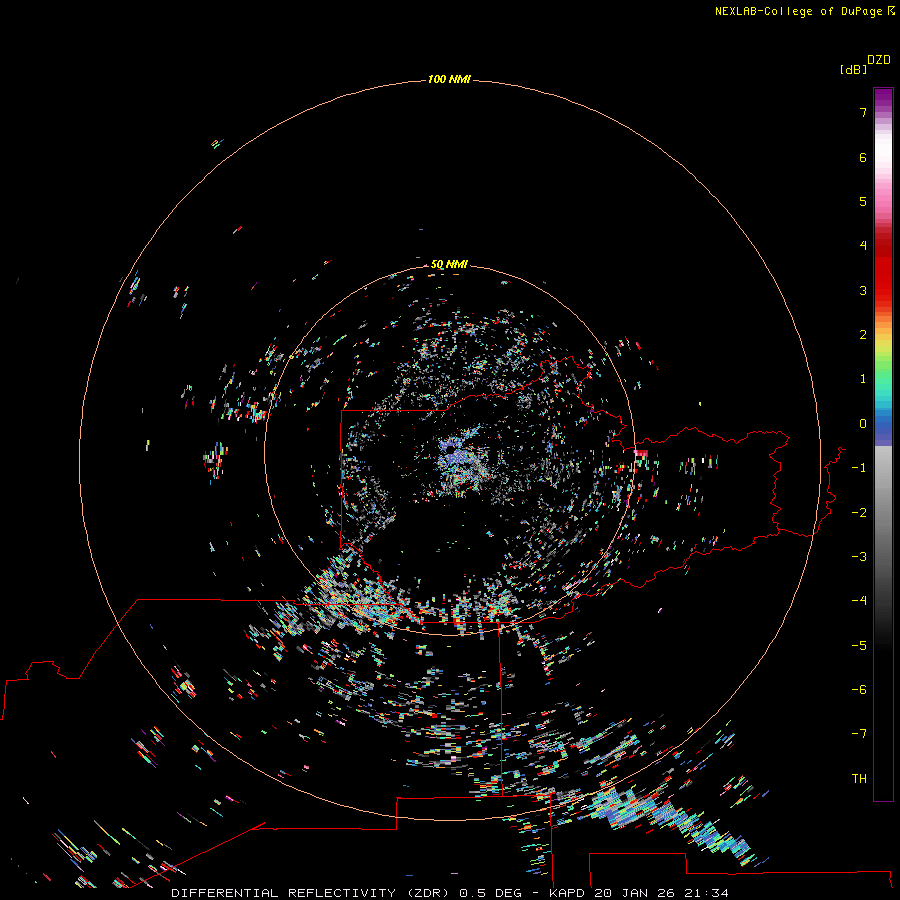Image resolution: width=900 pixels, height=900 pixels.
Task: Click the KAPD station identifier
Action: click(x=567, y=893)
